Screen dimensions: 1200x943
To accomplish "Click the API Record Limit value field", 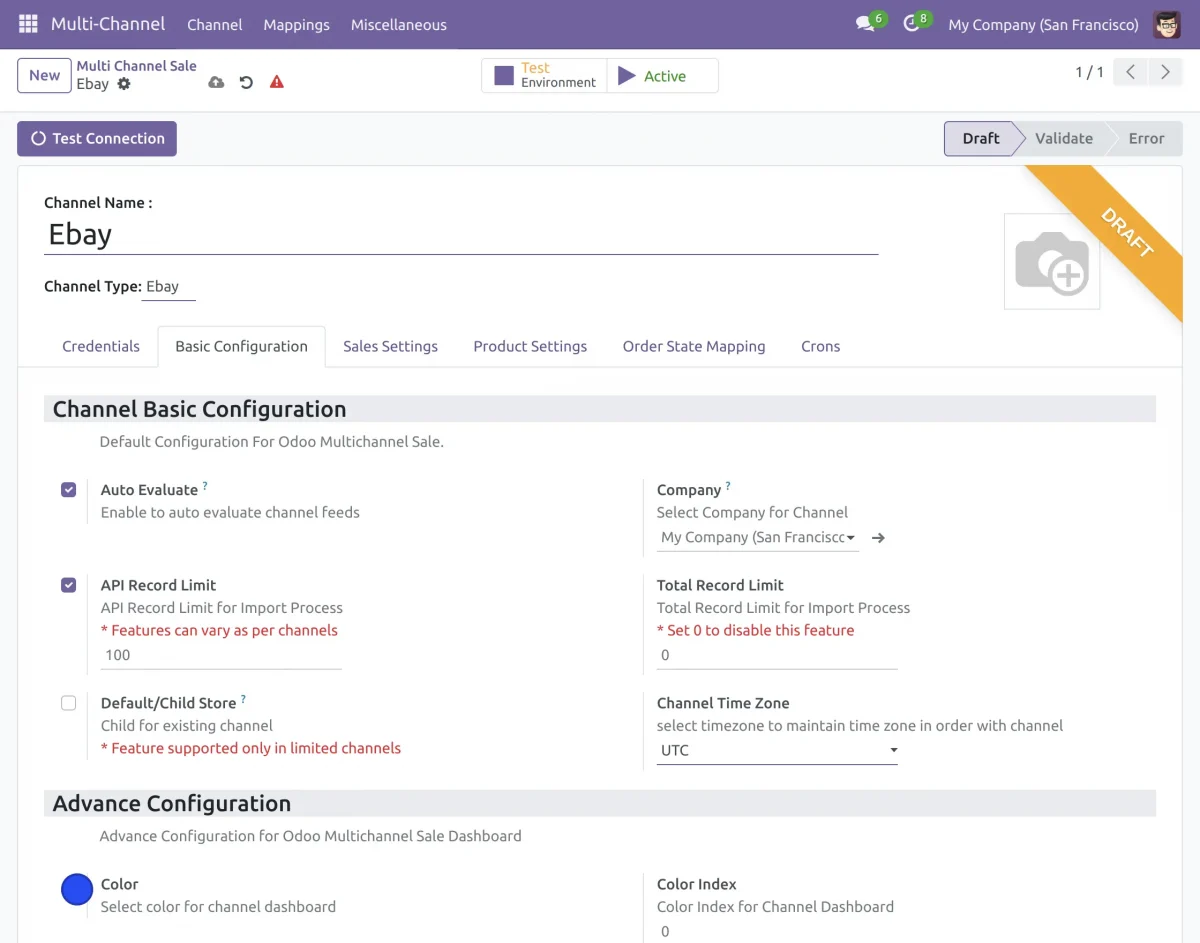I will 221,656.
